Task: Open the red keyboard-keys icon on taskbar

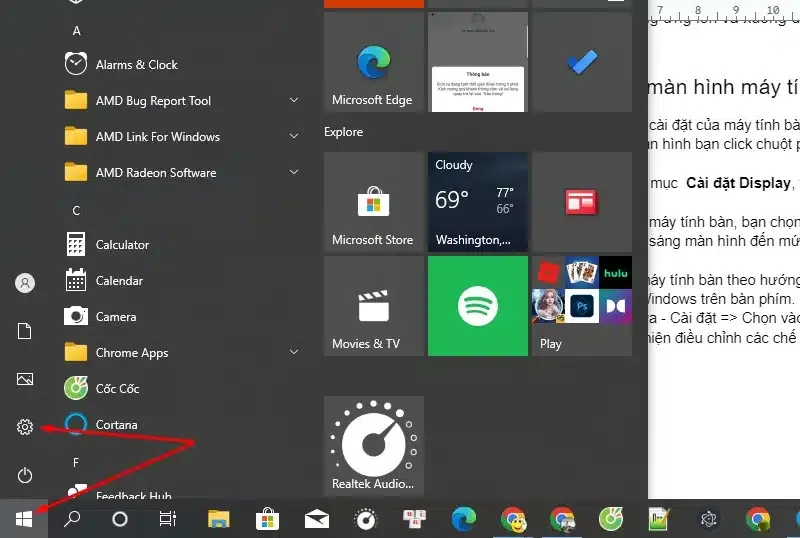Action: pos(414,519)
